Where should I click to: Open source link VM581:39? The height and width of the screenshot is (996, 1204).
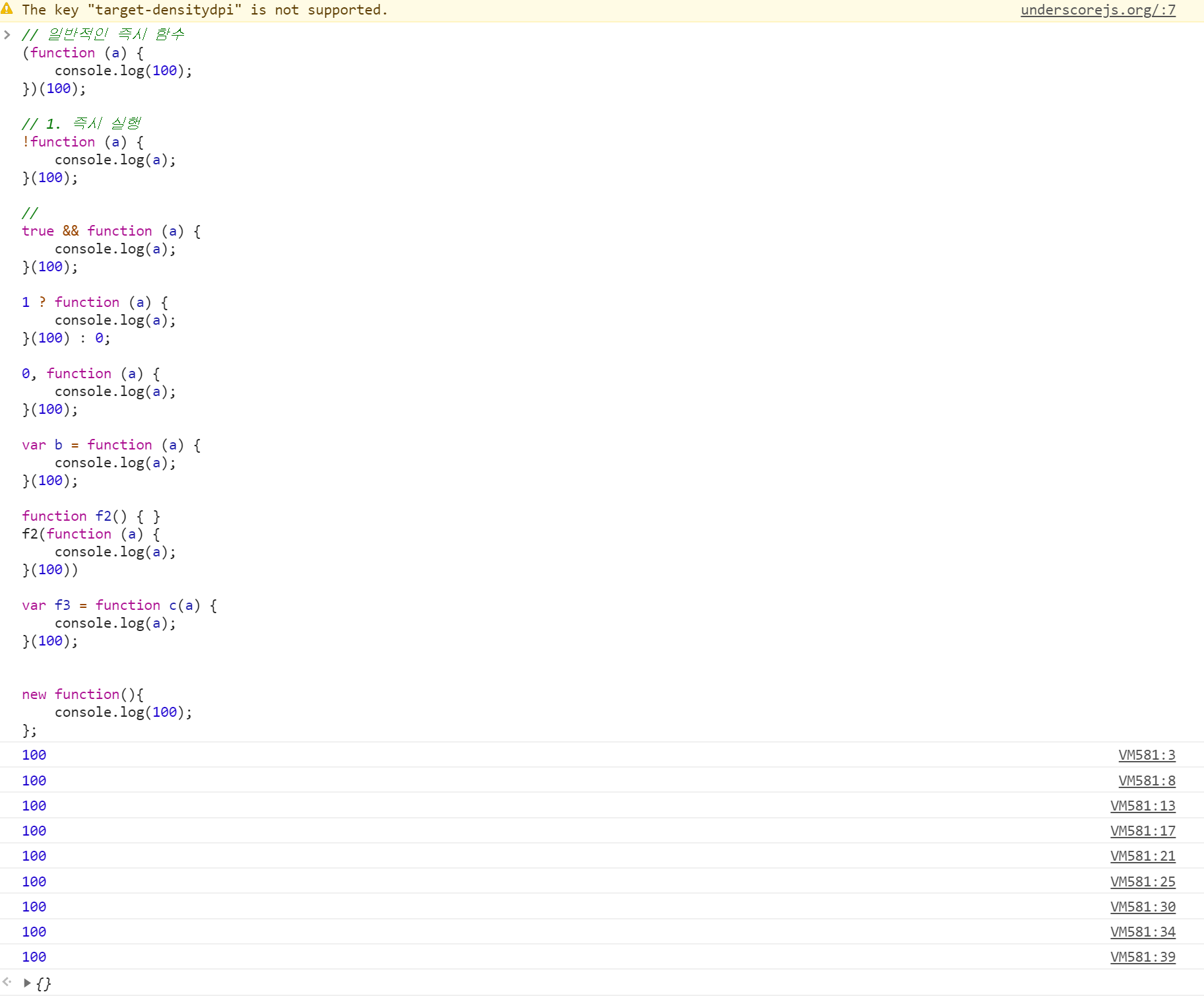pos(1143,957)
